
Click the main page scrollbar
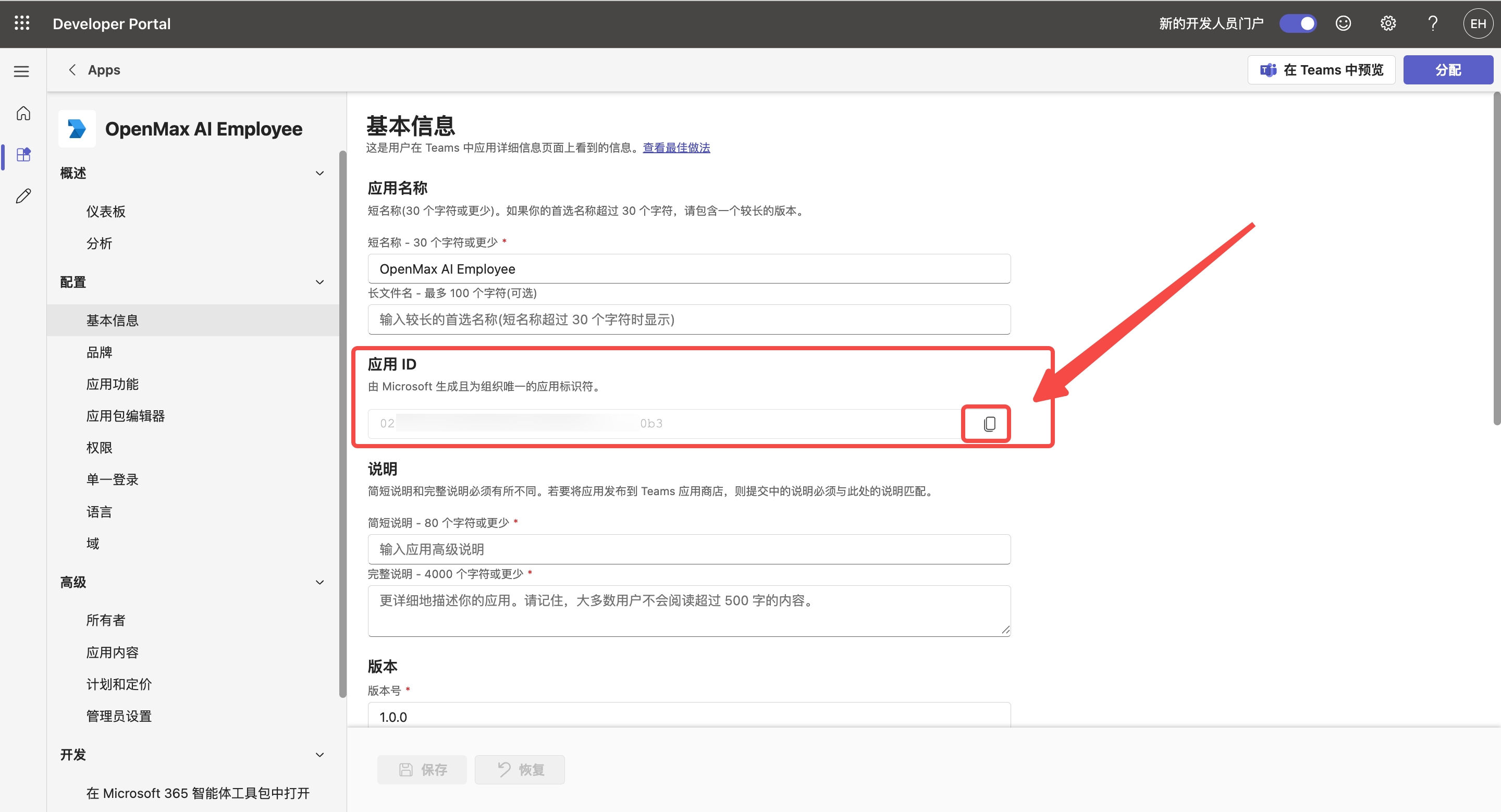pyautogui.click(x=1497, y=259)
